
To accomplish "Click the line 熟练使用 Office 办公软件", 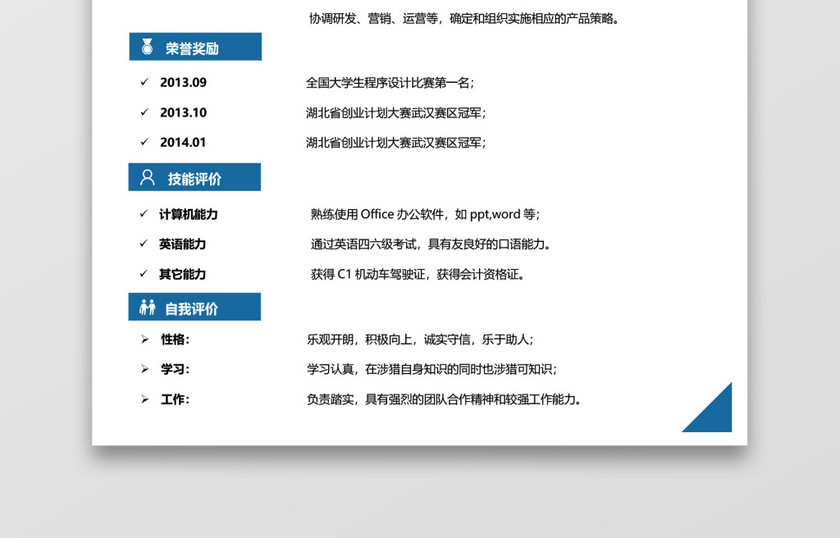I will coord(425,214).
